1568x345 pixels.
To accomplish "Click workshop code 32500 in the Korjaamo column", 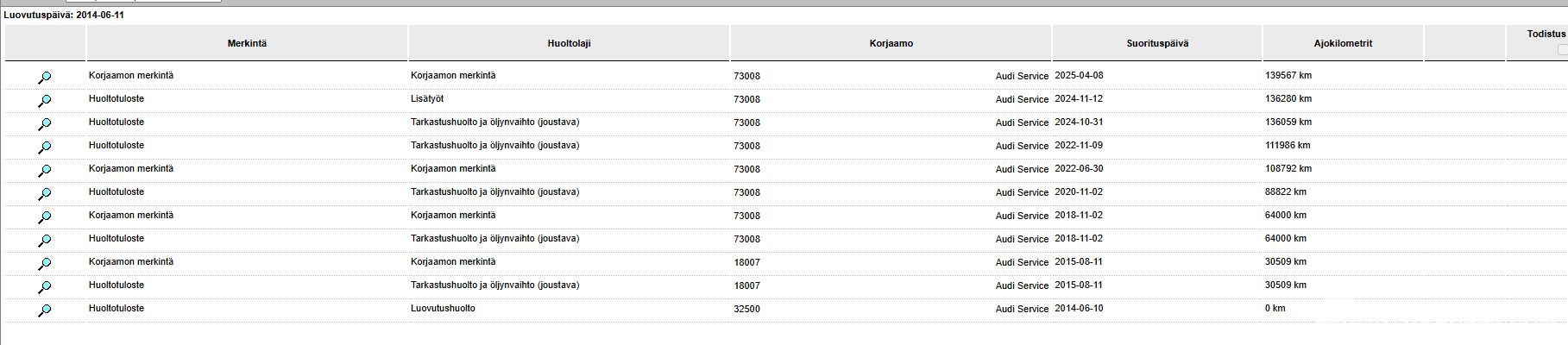I will coord(746,309).
